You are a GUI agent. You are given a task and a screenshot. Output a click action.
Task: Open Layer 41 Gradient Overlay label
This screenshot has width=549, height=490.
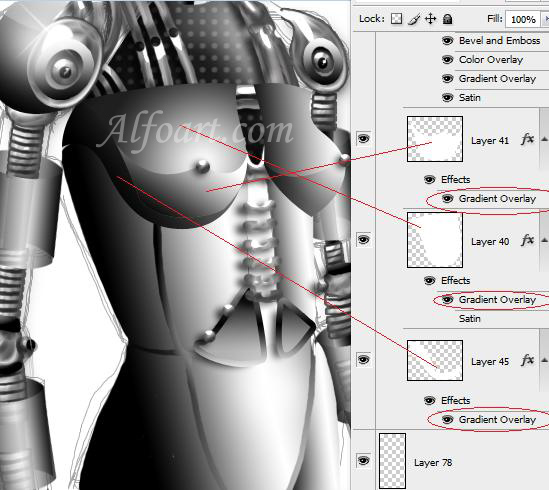(x=498, y=199)
